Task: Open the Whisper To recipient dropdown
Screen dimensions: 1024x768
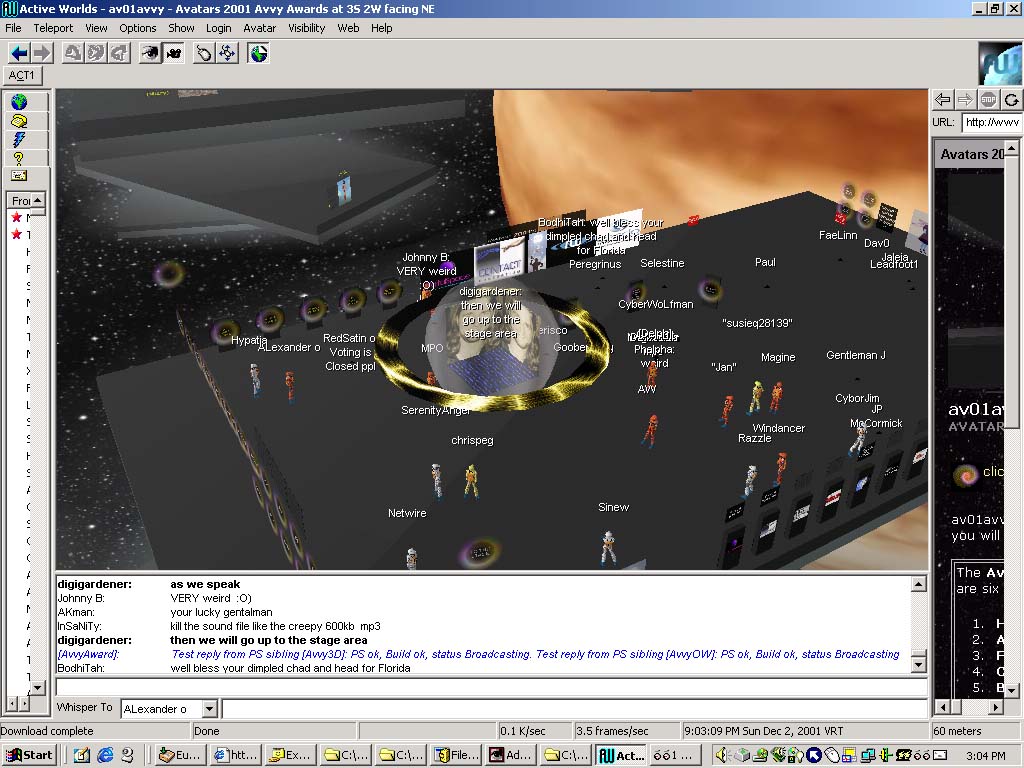Action: pos(209,709)
